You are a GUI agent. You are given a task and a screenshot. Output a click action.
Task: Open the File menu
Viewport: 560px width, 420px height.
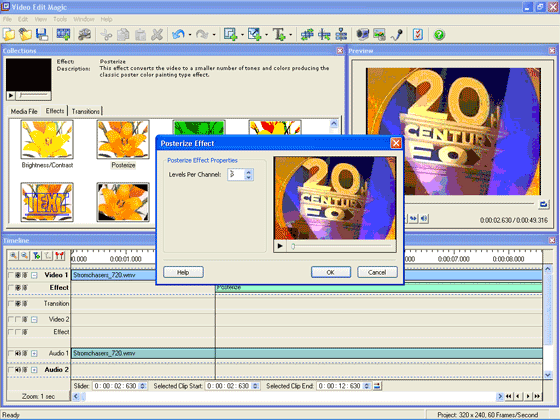[7, 19]
